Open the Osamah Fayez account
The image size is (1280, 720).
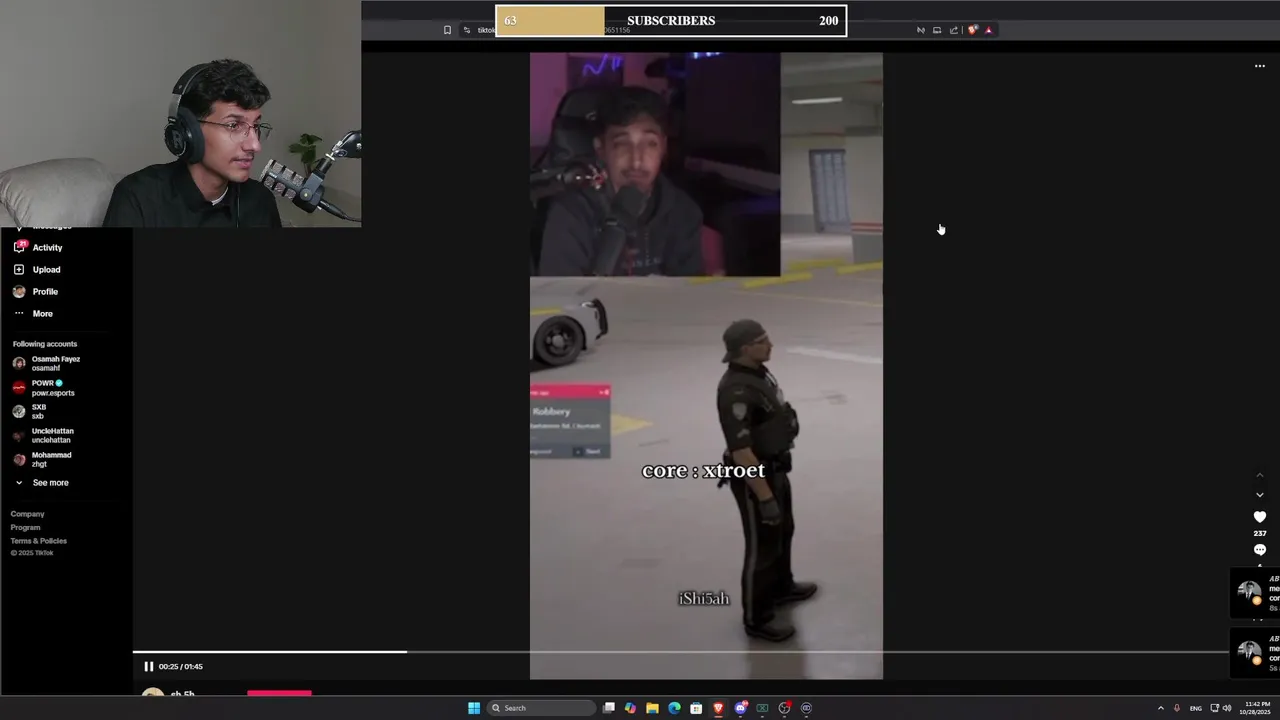pos(46,363)
